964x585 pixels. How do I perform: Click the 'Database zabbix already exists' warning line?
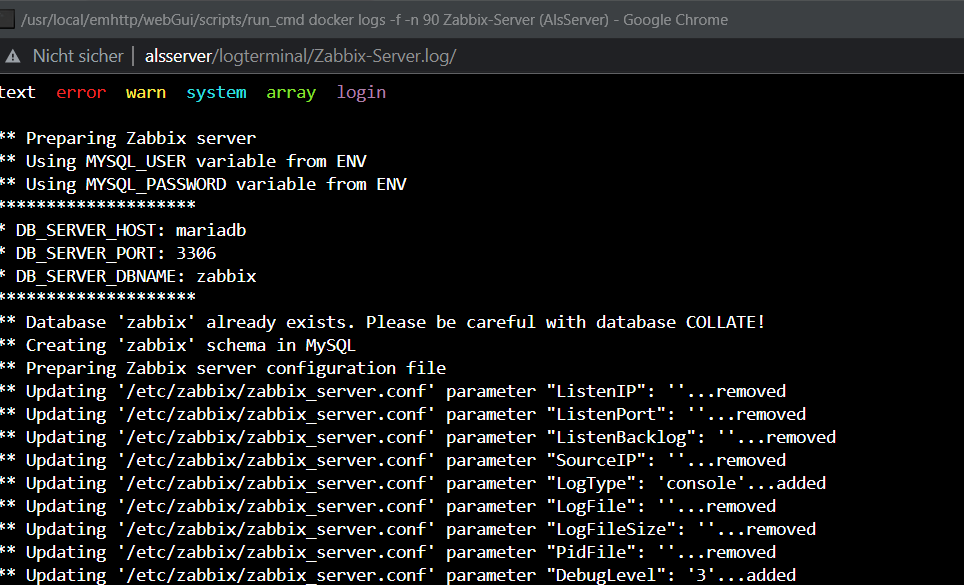click(382, 323)
